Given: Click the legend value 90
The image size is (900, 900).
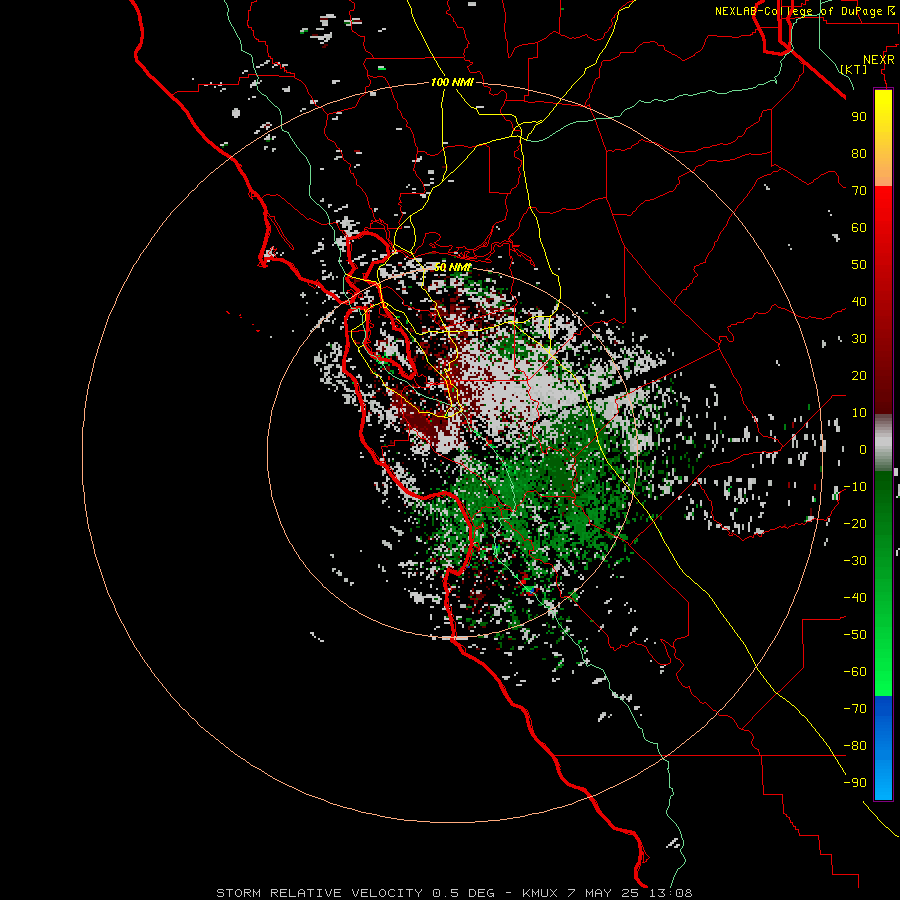Looking at the screenshot, I should (859, 117).
